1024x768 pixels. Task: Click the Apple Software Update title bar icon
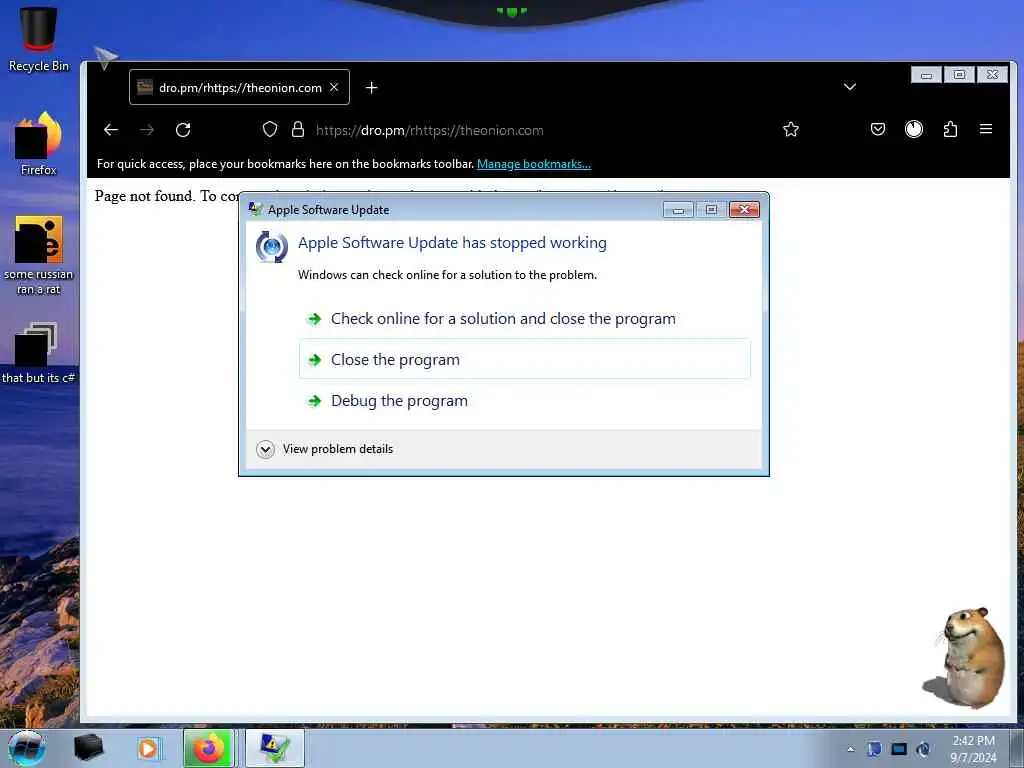255,210
